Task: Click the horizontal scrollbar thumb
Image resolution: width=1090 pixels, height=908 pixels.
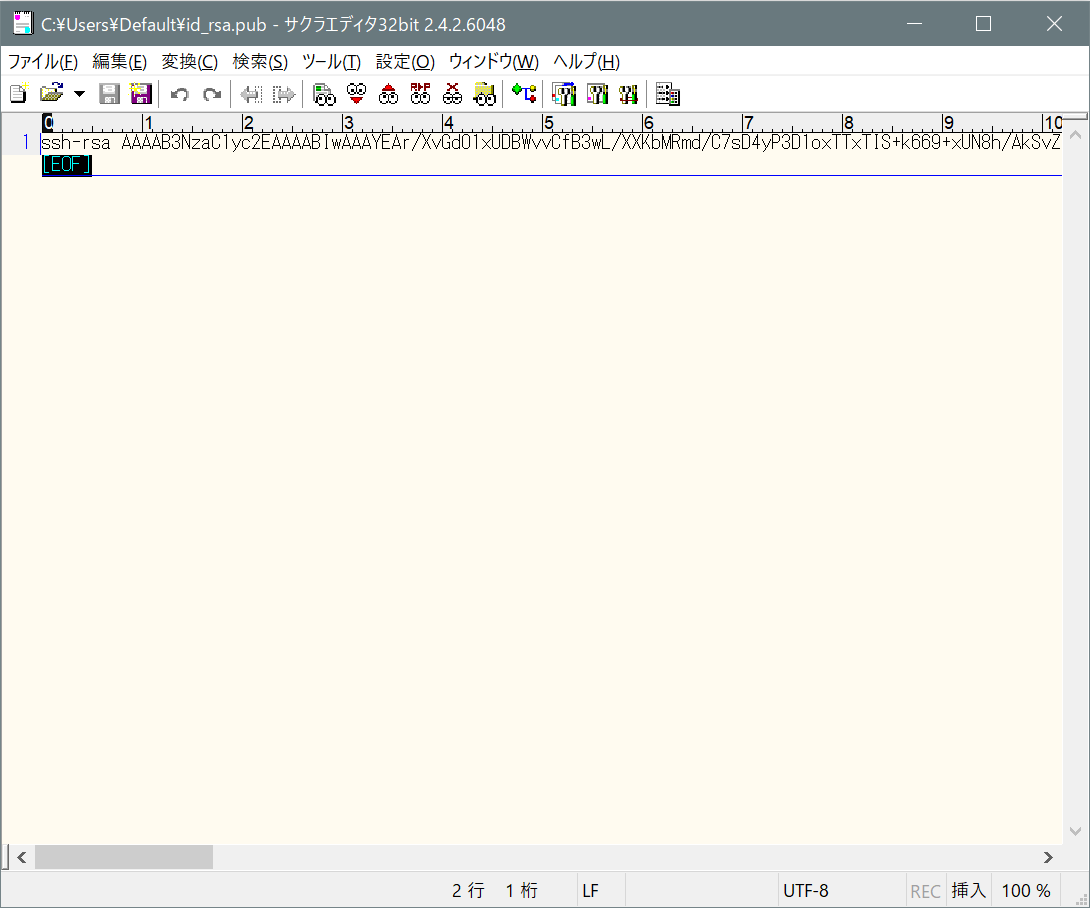Action: coord(124,857)
